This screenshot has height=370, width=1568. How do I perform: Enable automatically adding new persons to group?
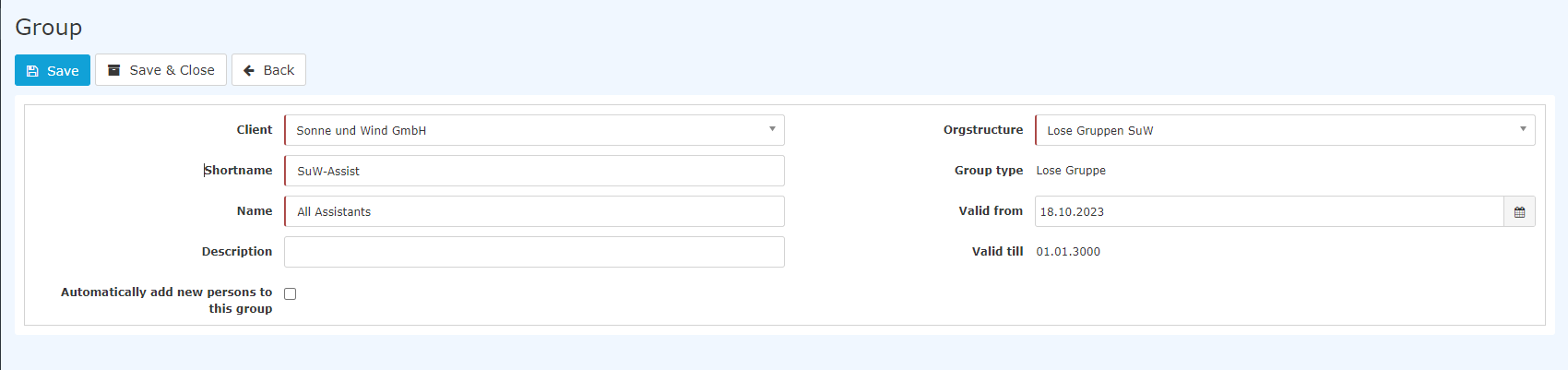point(290,293)
